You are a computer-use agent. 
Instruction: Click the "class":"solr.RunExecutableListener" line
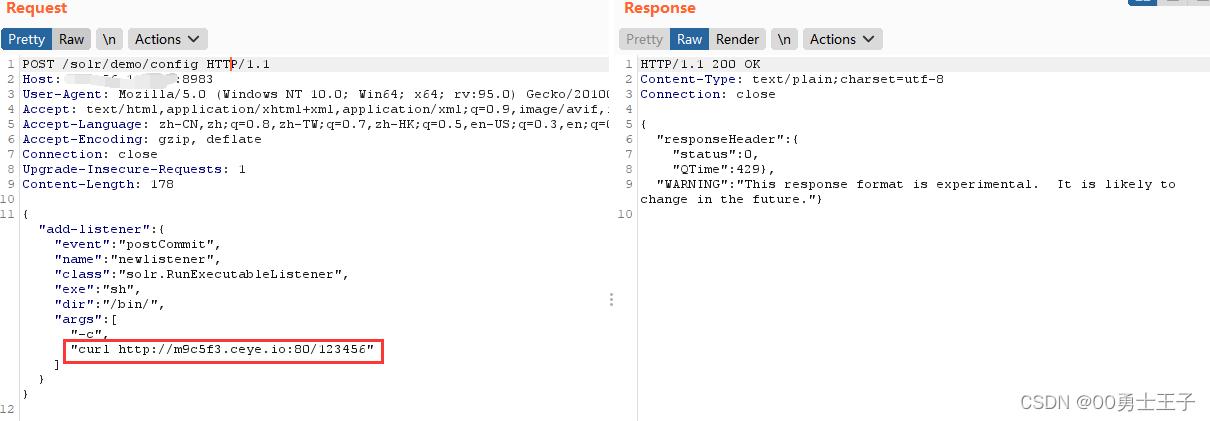pyautogui.click(x=201, y=274)
